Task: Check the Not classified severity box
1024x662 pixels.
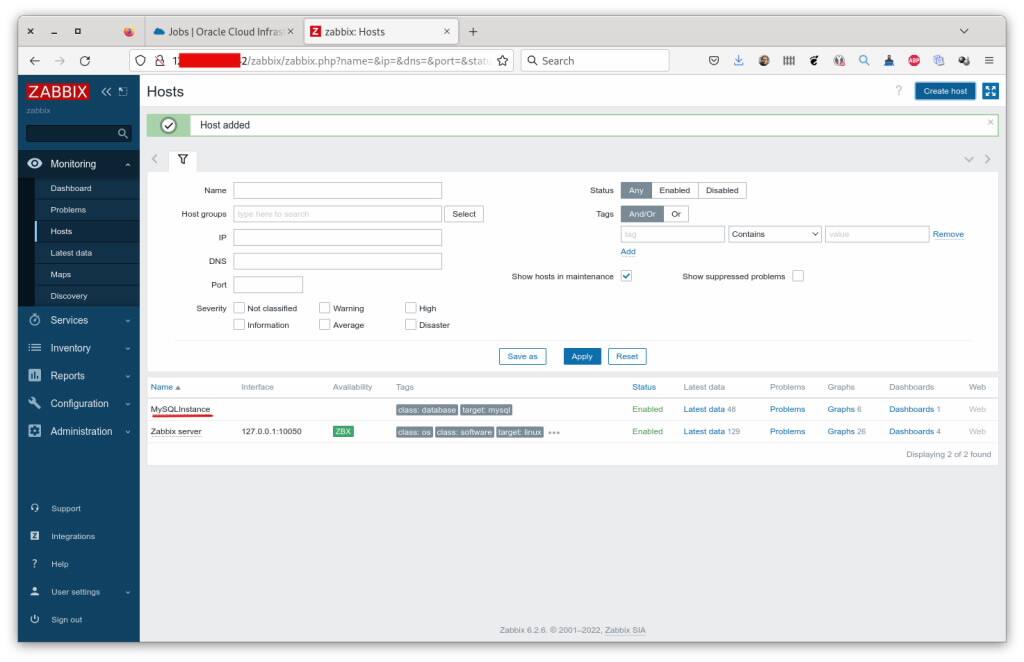Action: pyautogui.click(x=239, y=308)
